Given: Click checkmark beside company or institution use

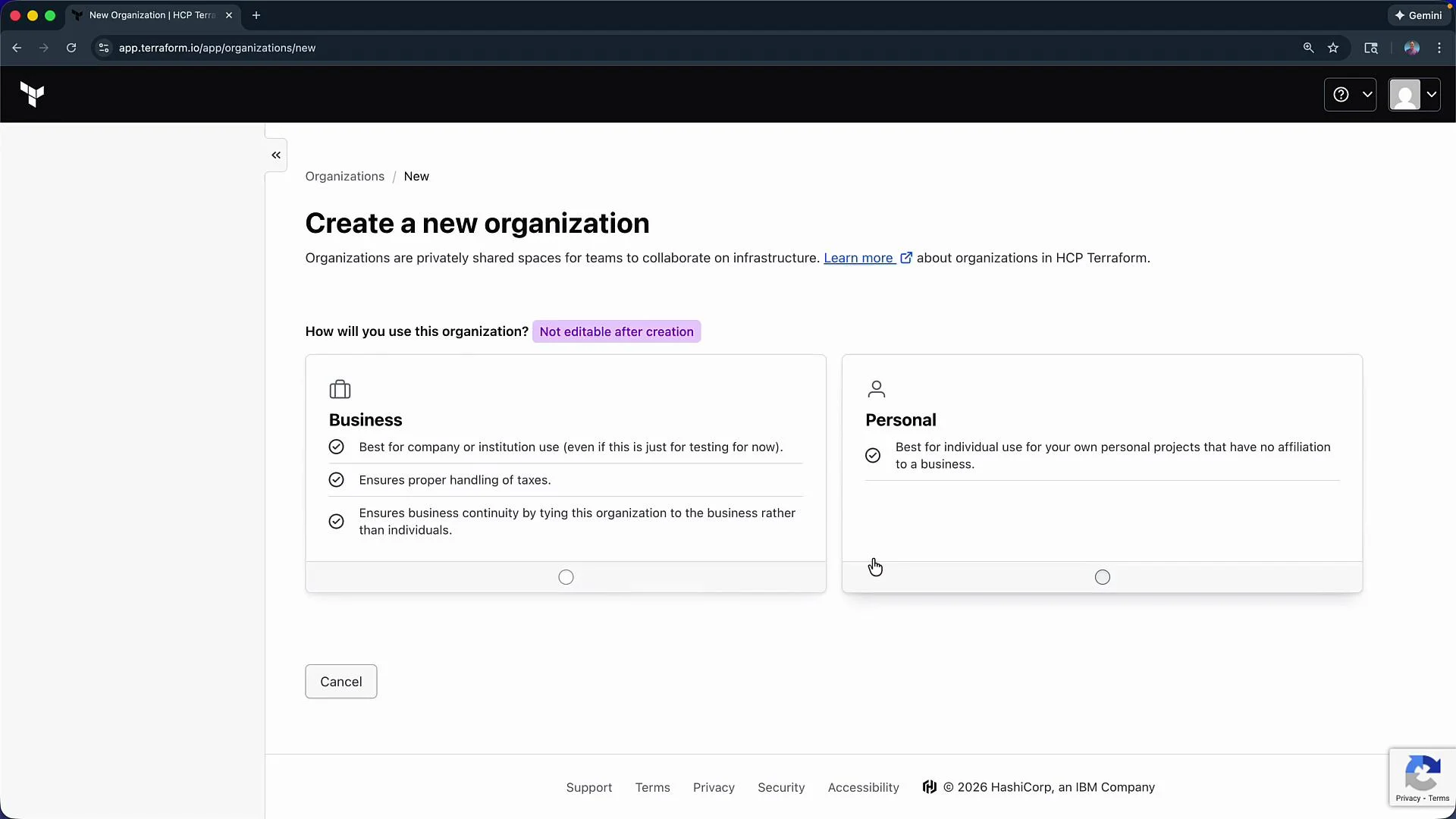Looking at the screenshot, I should (x=336, y=447).
